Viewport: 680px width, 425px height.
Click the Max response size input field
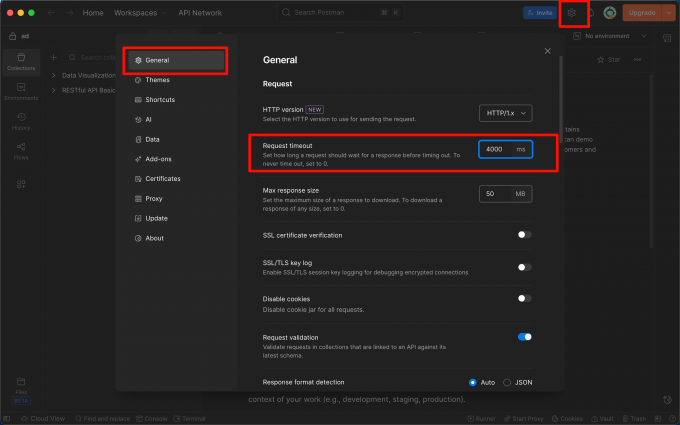pos(506,194)
